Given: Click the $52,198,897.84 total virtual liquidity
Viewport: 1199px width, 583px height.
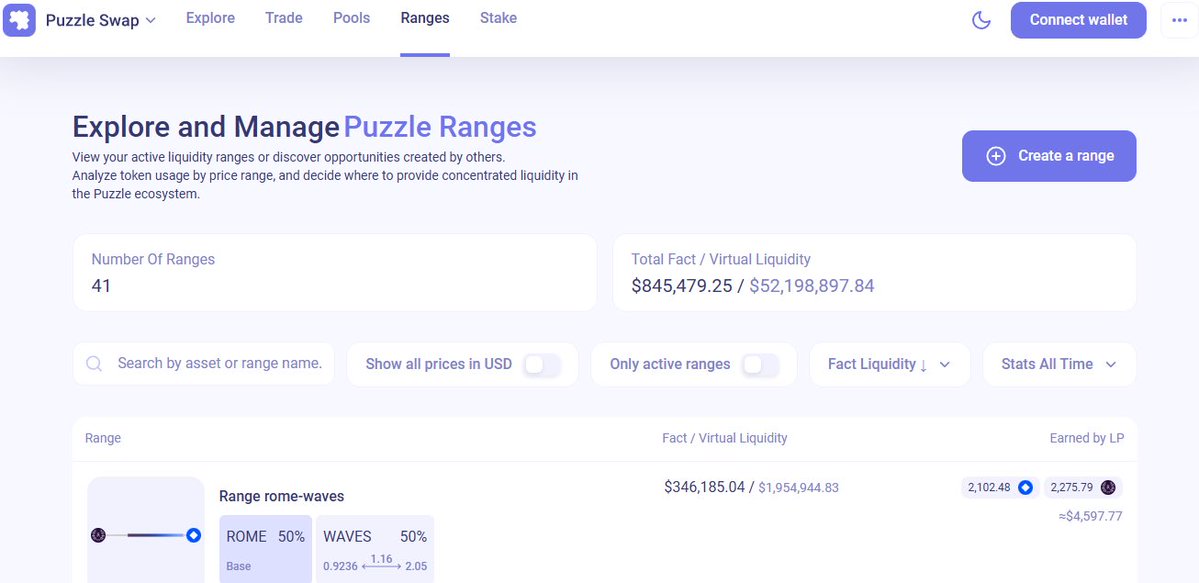Looking at the screenshot, I should (811, 286).
